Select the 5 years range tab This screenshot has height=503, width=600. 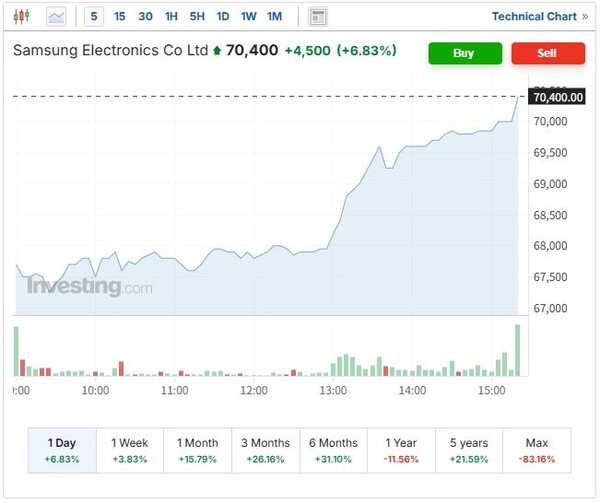[469, 450]
